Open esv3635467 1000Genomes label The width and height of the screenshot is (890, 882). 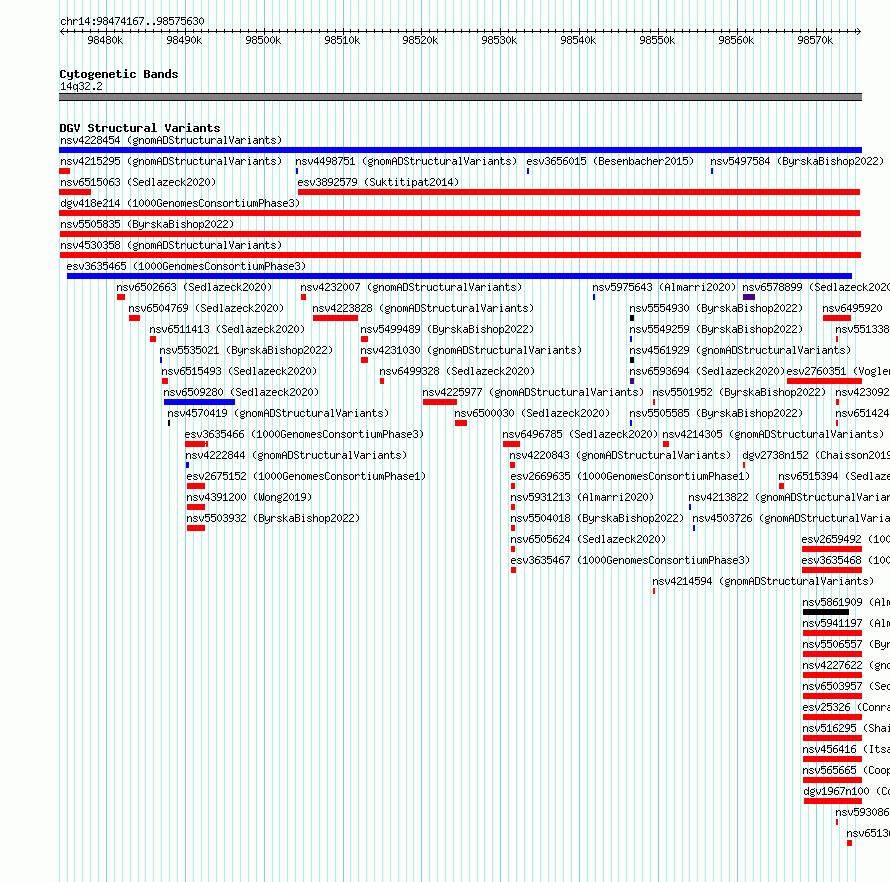(x=630, y=560)
